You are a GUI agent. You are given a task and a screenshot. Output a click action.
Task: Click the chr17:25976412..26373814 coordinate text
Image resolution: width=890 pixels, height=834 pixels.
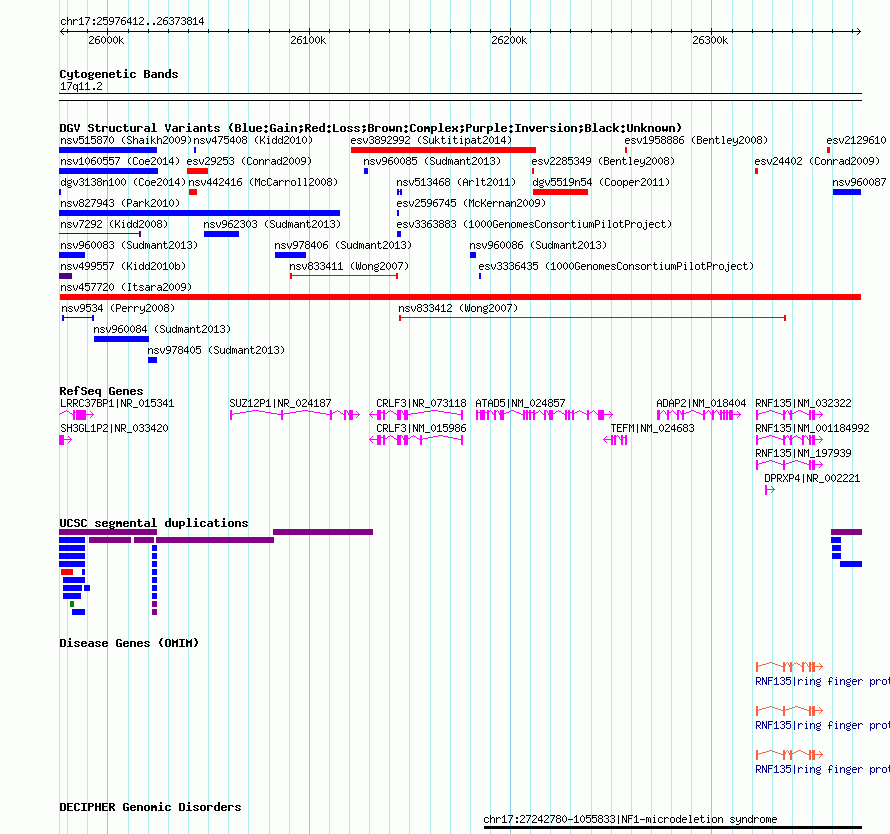(x=132, y=22)
